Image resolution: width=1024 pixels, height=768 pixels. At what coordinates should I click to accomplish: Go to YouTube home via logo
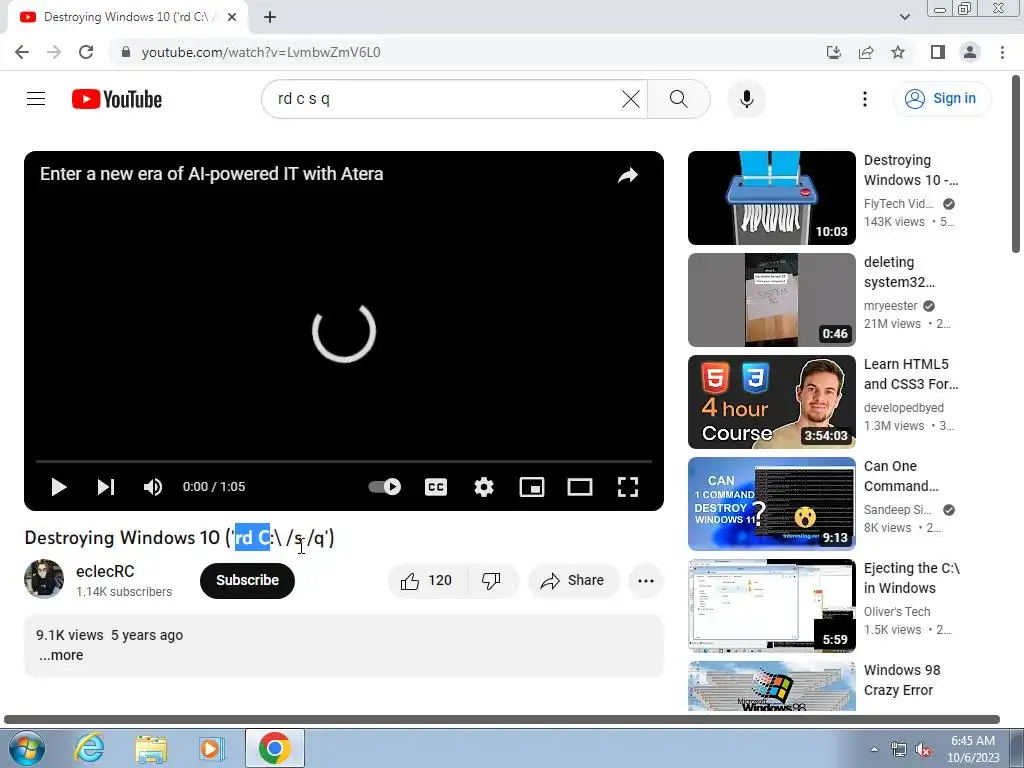pos(117,99)
